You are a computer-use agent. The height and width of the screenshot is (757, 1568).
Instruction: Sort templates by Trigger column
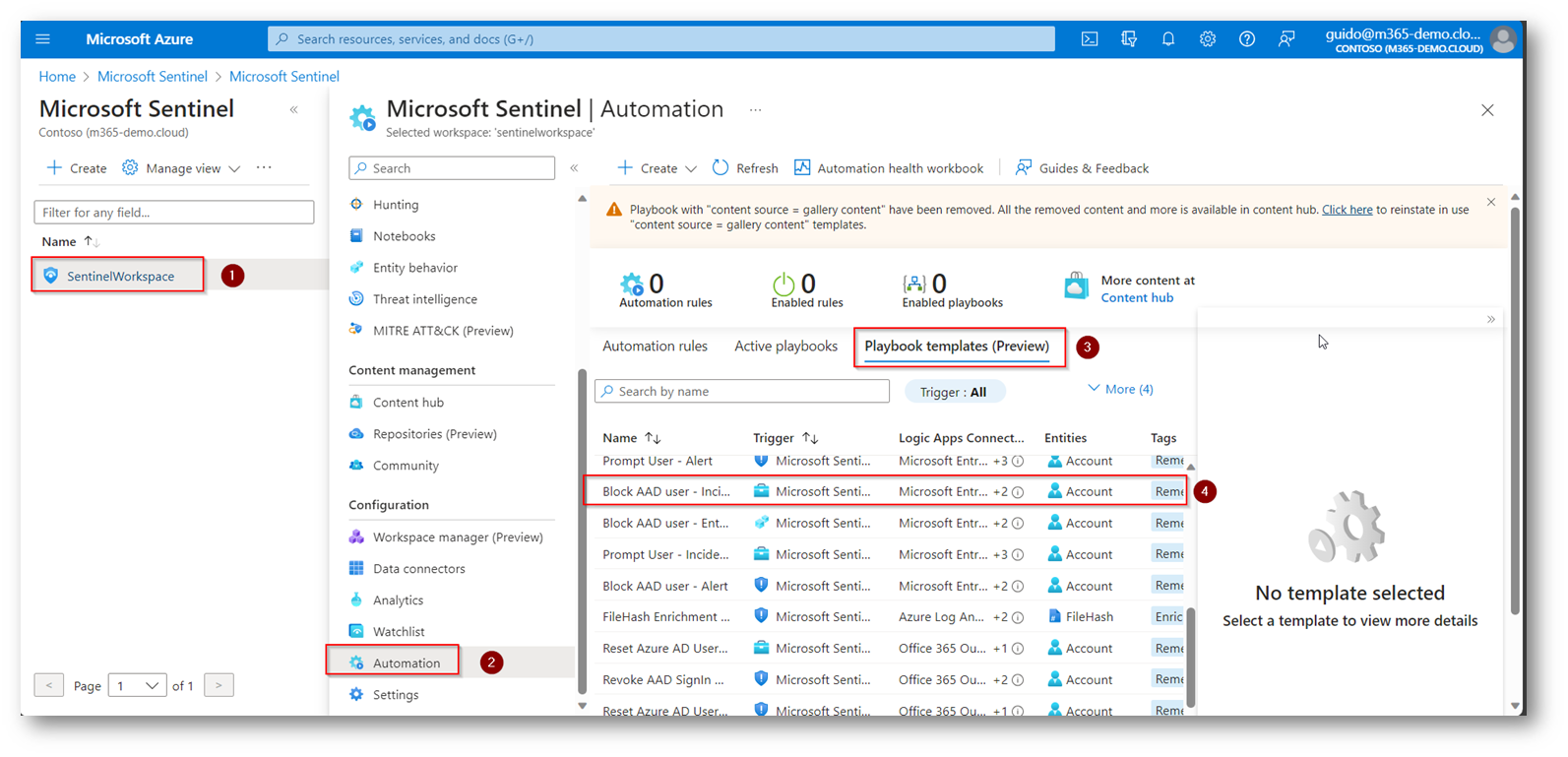coord(785,438)
